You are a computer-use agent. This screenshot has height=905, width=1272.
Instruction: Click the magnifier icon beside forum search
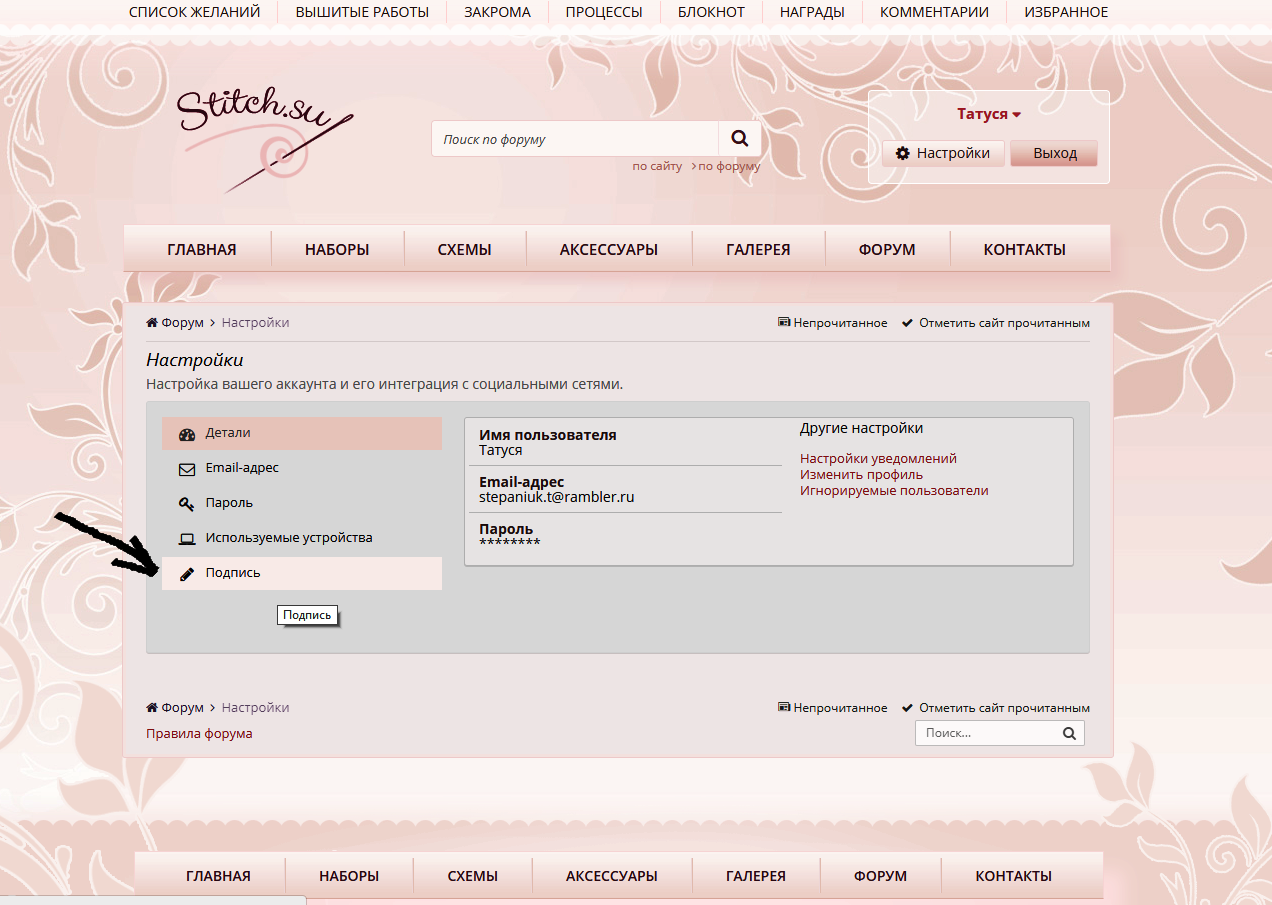pos(740,139)
